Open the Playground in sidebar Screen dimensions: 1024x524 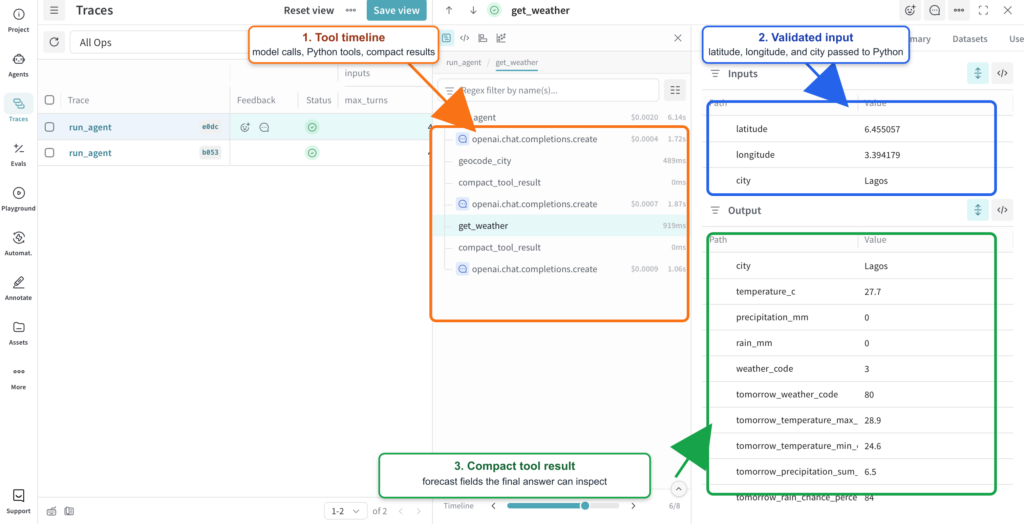coord(18,198)
